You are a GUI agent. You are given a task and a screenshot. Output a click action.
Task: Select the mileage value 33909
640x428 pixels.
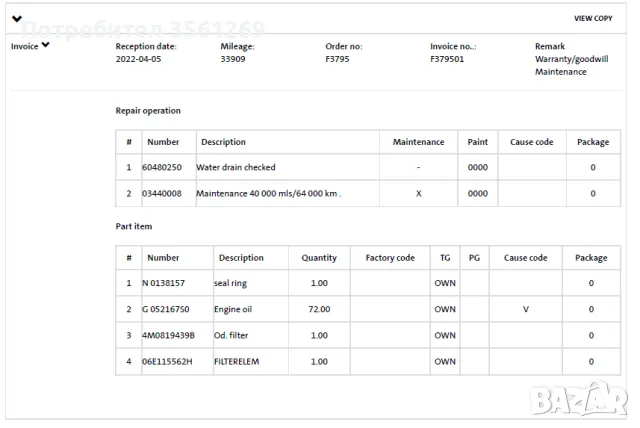[234, 59]
